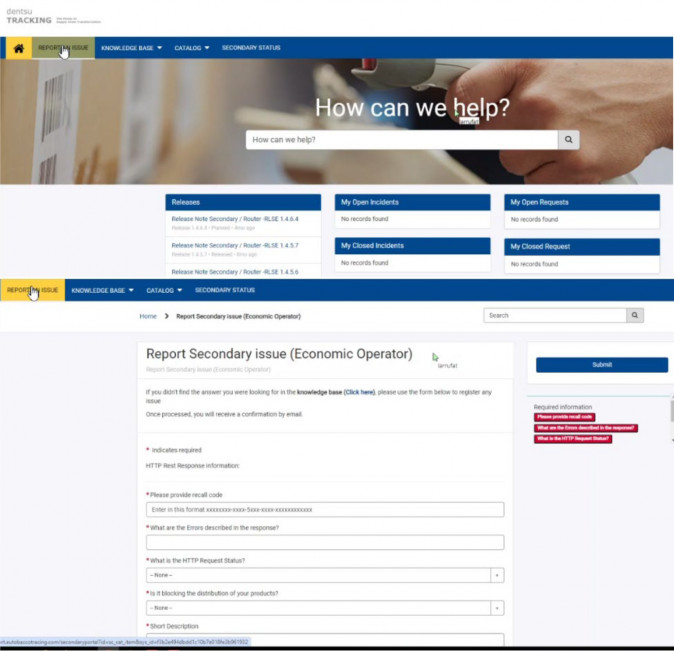674x651 pixels.
Task: Follow the 'Click here' knowledge base link
Action: pos(360,392)
